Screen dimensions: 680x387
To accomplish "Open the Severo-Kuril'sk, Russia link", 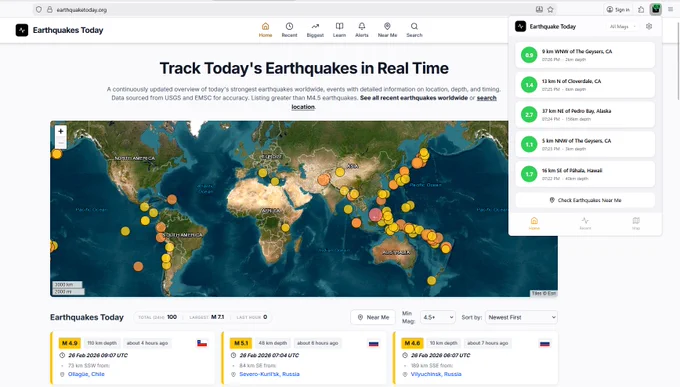I will [x=269, y=374].
